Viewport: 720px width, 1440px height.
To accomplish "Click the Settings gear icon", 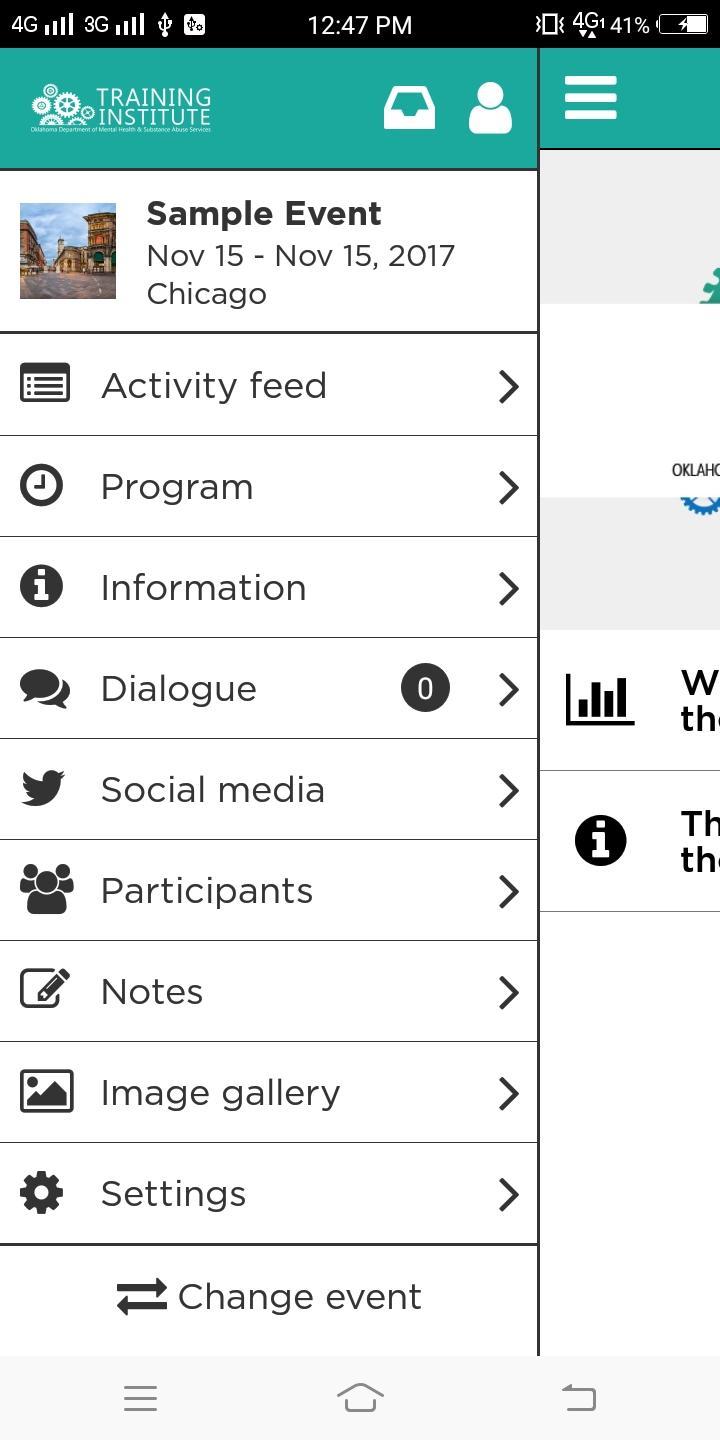I will coord(42,1193).
